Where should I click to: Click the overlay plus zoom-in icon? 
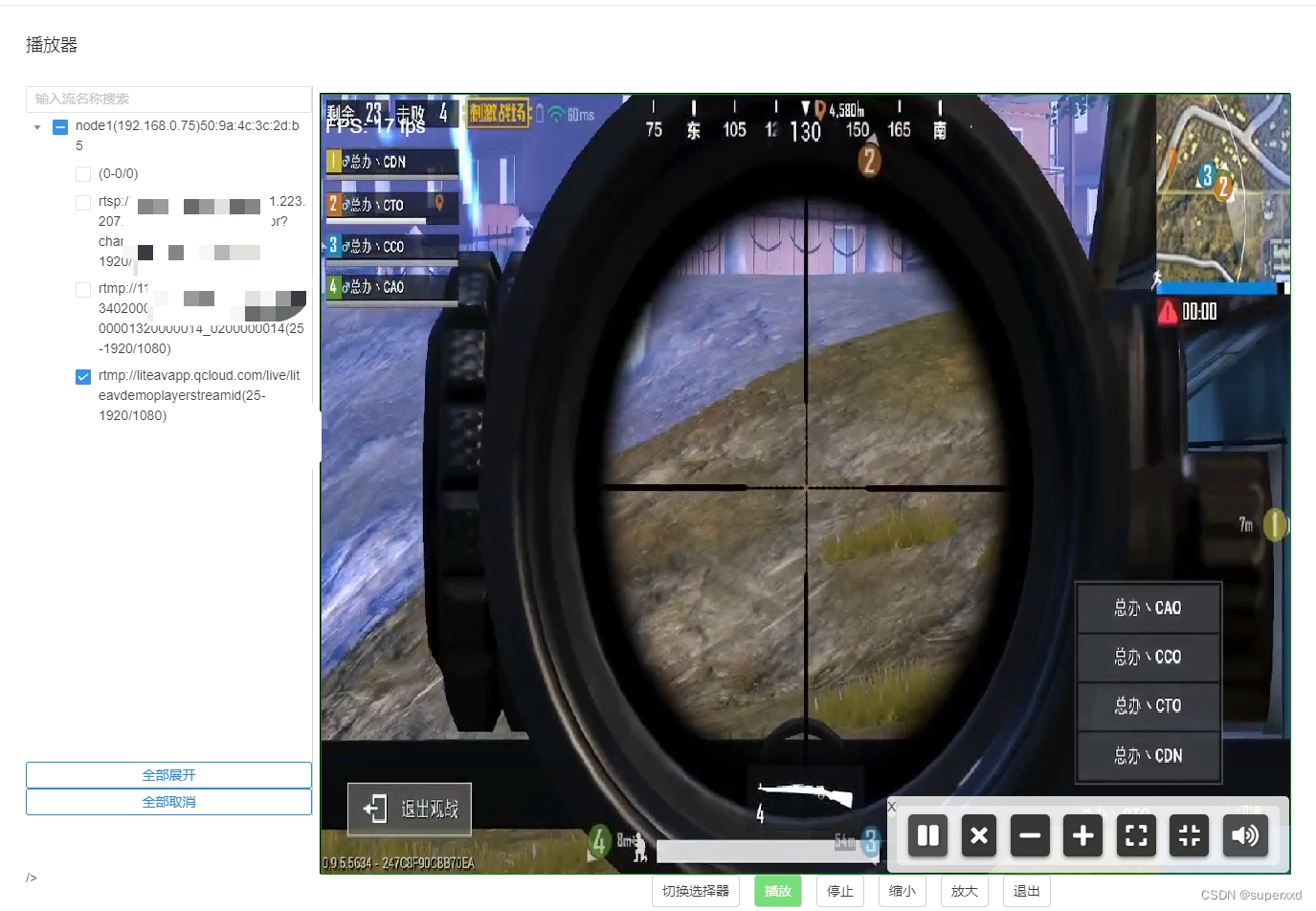pos(1083,835)
